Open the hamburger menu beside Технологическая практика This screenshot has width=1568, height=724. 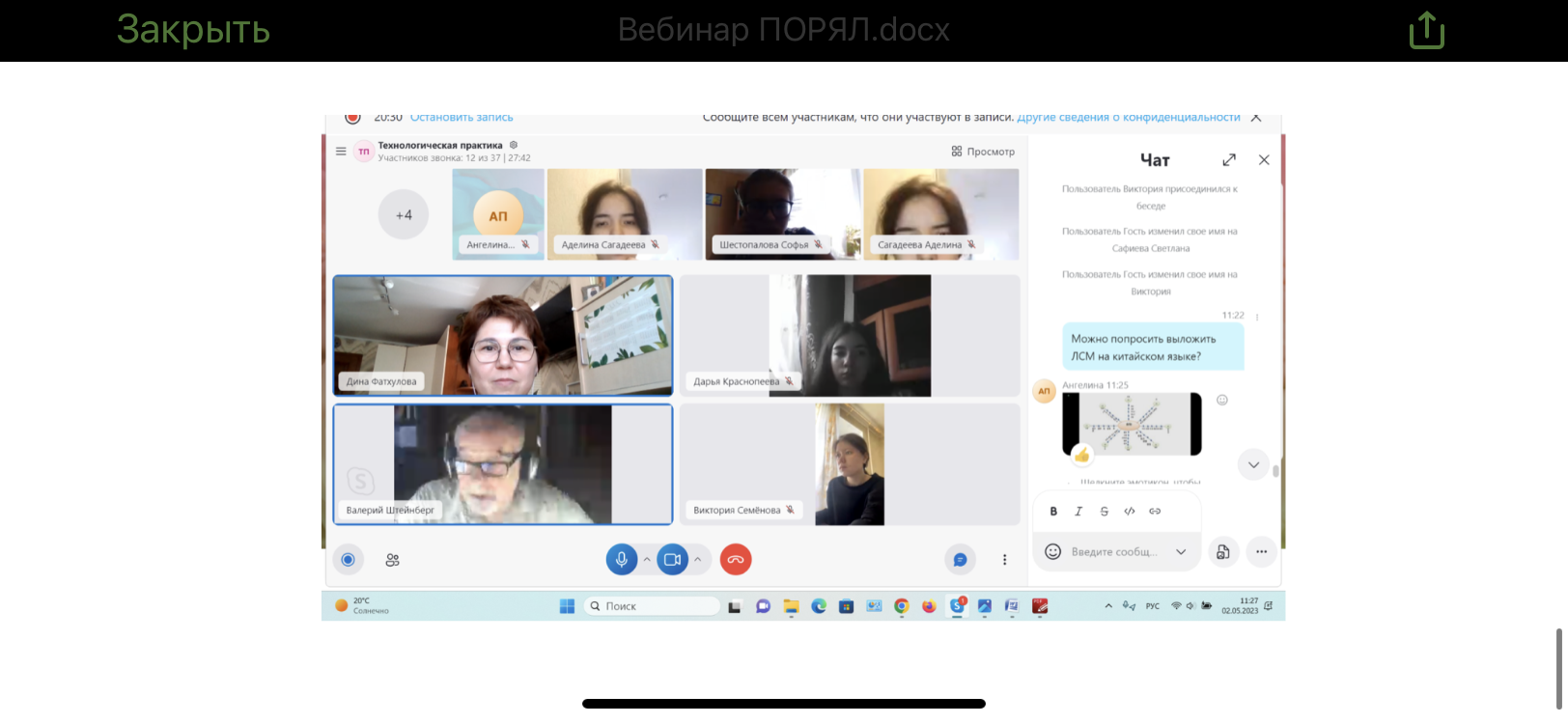[x=341, y=152]
